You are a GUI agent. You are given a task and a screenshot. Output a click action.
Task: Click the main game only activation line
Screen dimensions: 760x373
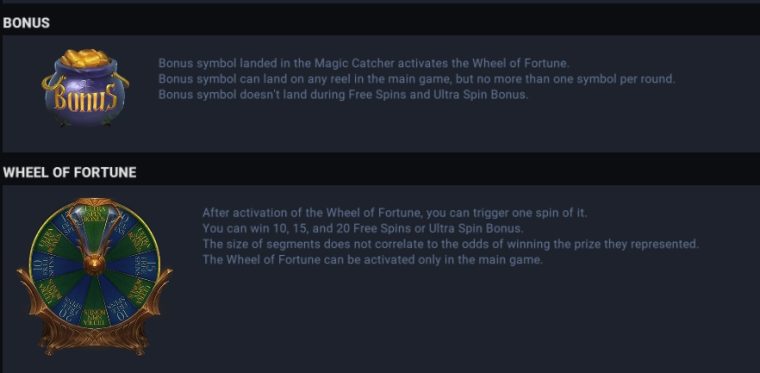point(372,260)
